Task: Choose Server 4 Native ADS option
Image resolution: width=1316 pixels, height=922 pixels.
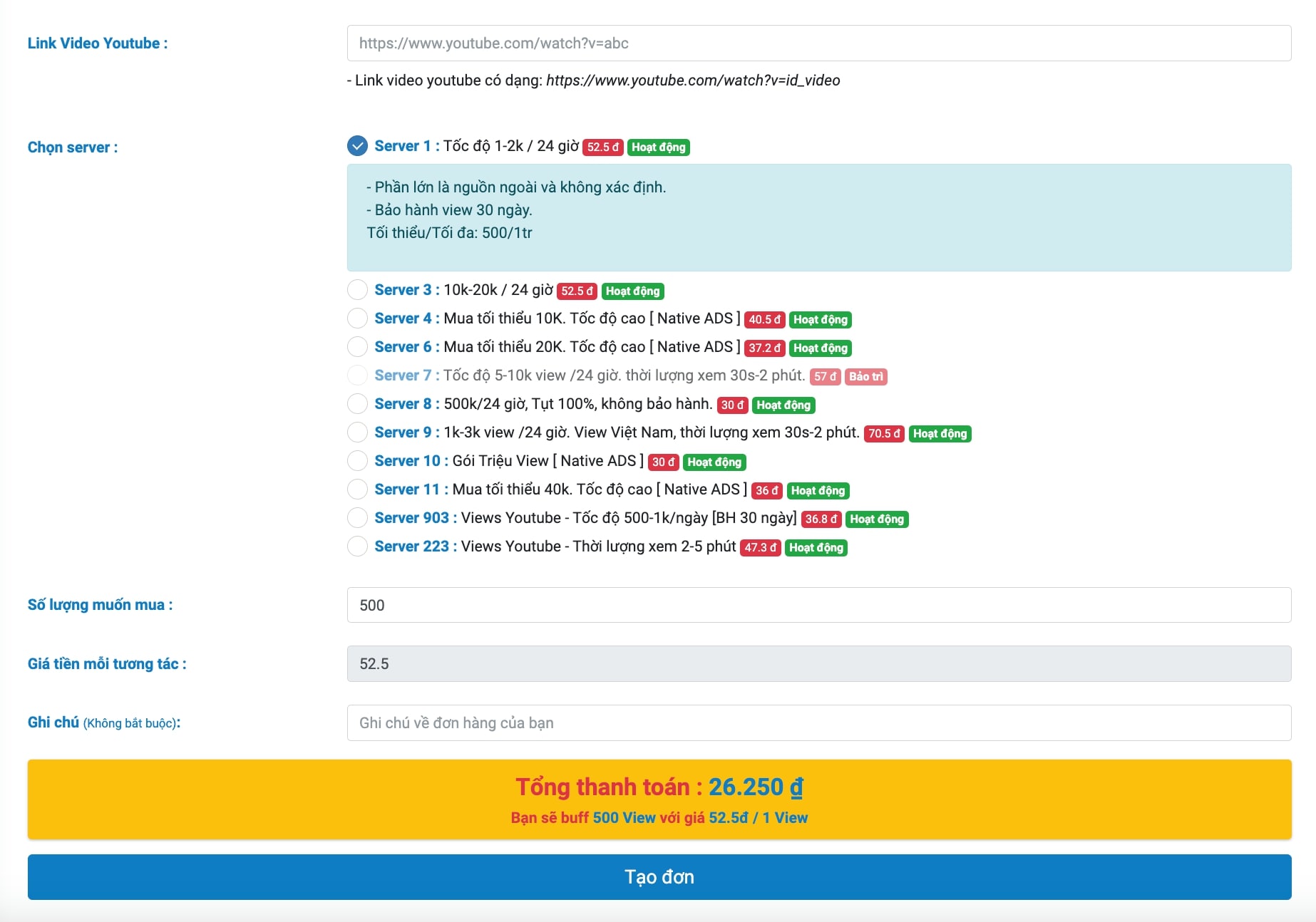Action: coord(357,318)
